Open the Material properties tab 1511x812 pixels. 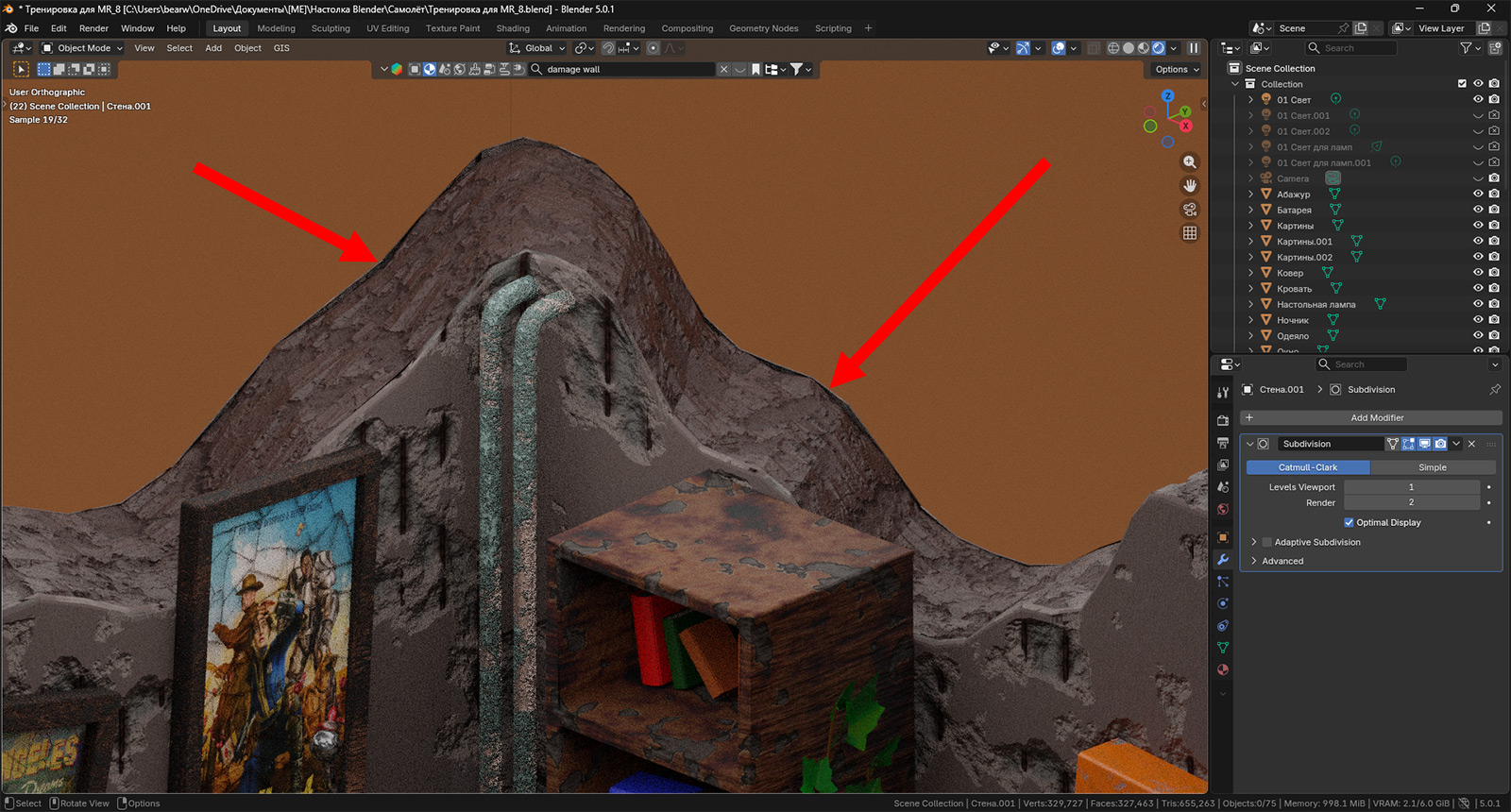[x=1223, y=670]
